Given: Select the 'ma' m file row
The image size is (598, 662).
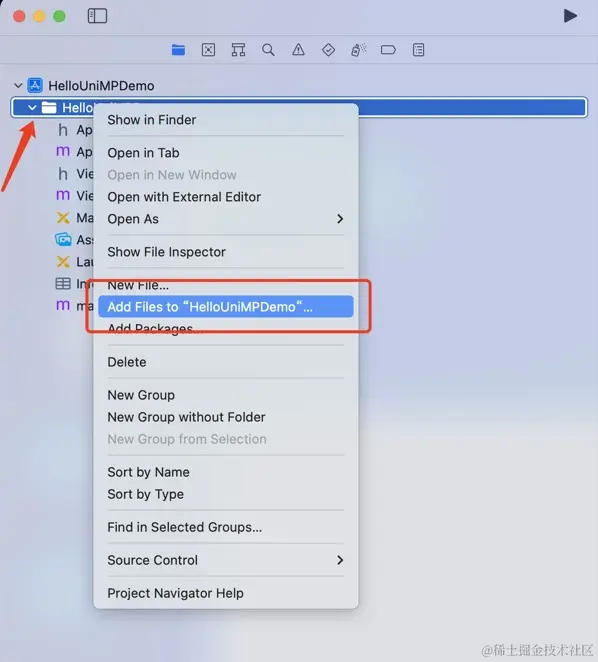Looking at the screenshot, I should click(74, 306).
